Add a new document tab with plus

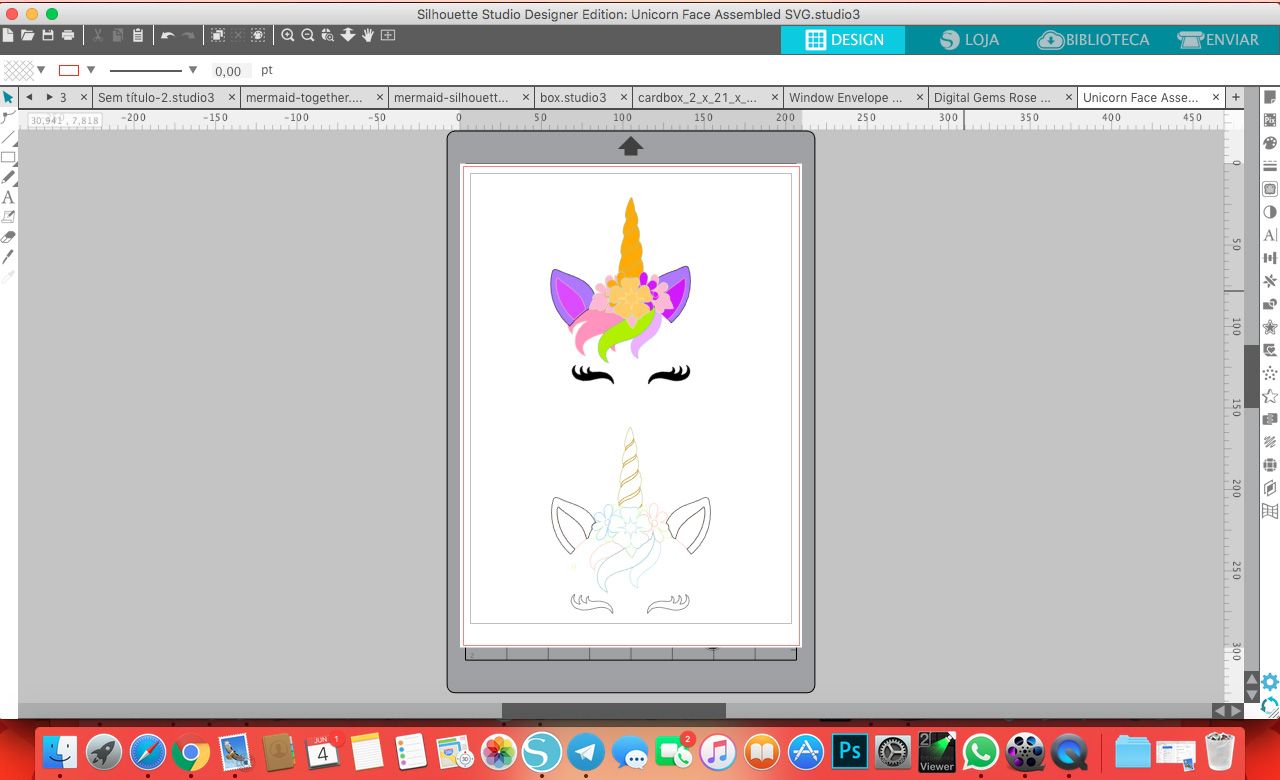[1236, 97]
